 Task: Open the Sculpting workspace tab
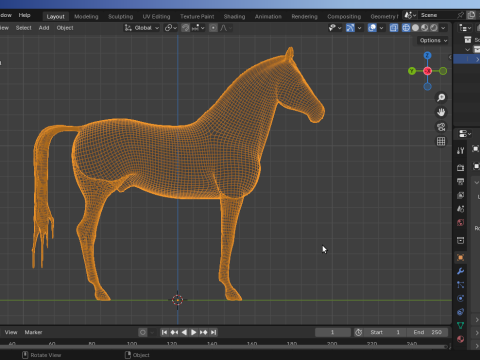pos(120,16)
